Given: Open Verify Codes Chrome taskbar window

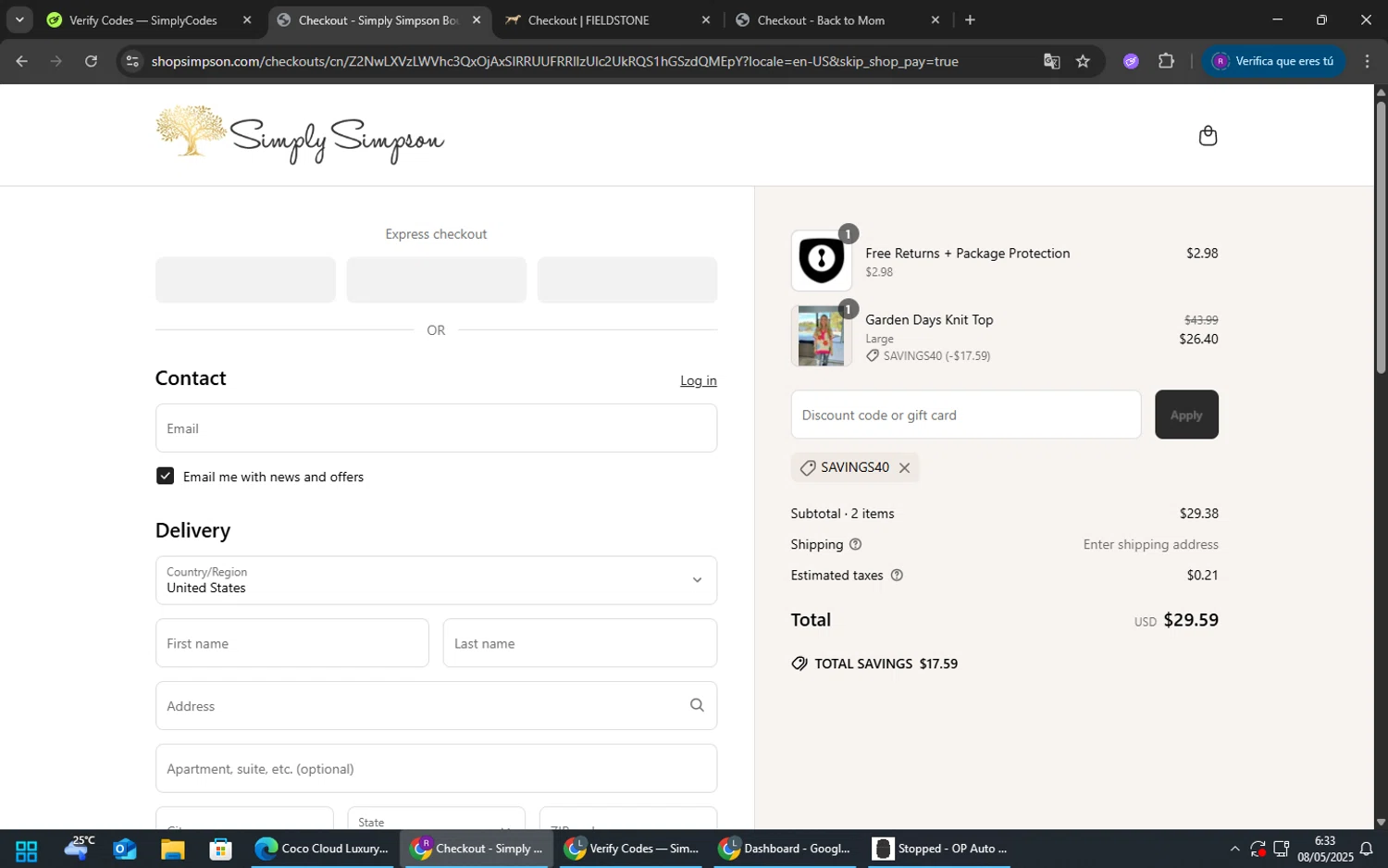Looking at the screenshot, I should click(632, 849).
